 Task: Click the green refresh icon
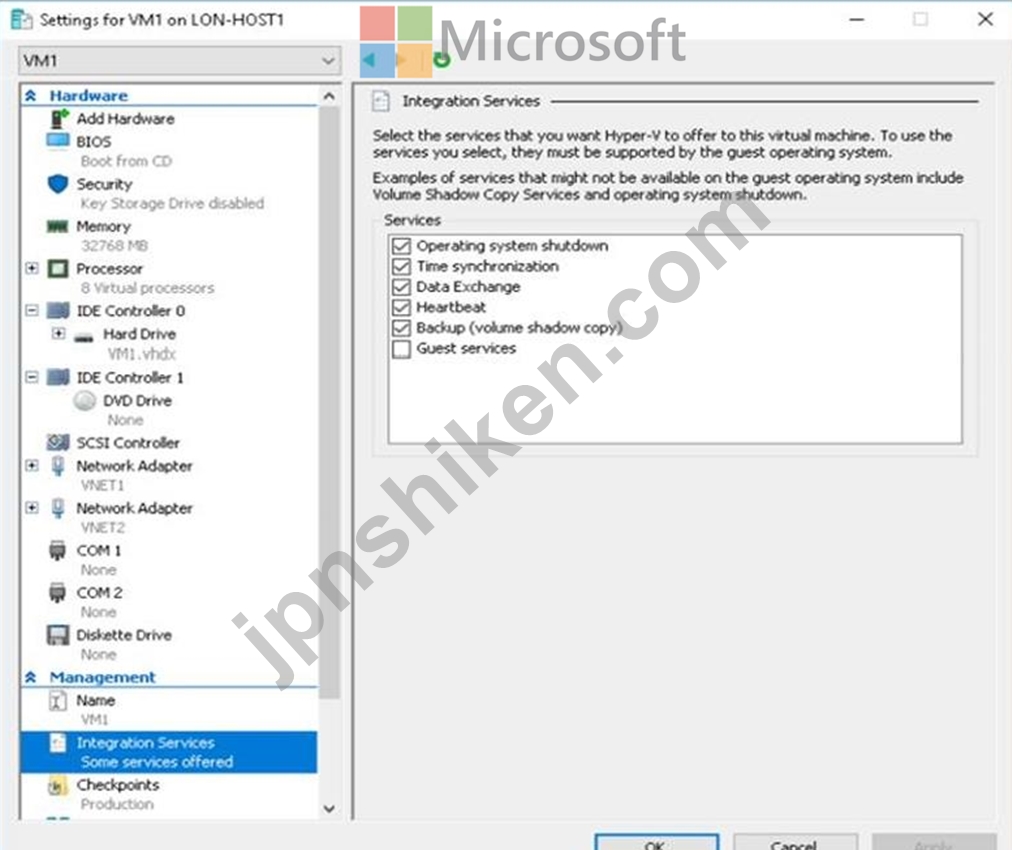pos(442,60)
